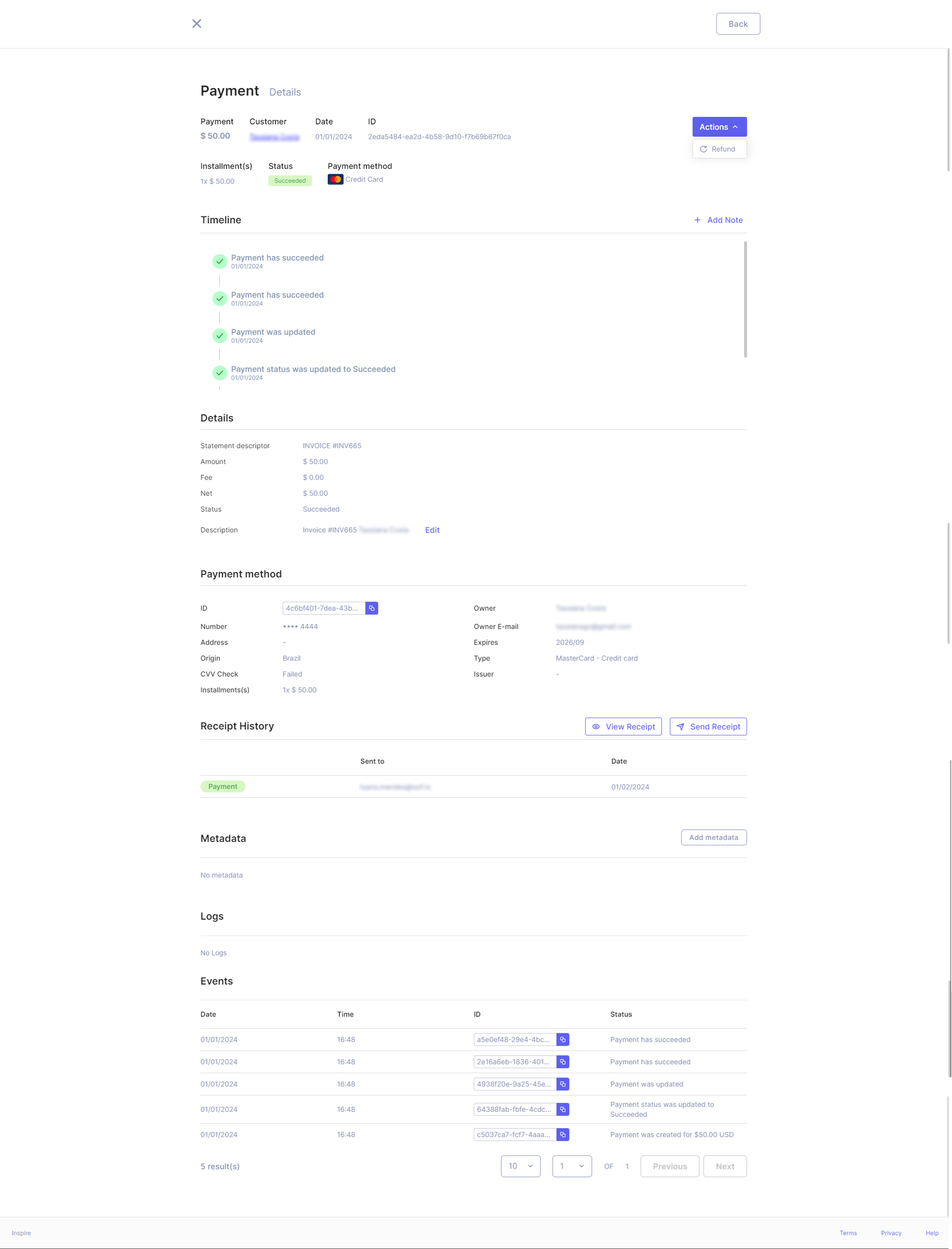Image resolution: width=952 pixels, height=1249 pixels.
Task: Click the Next page button
Action: [x=725, y=1166]
